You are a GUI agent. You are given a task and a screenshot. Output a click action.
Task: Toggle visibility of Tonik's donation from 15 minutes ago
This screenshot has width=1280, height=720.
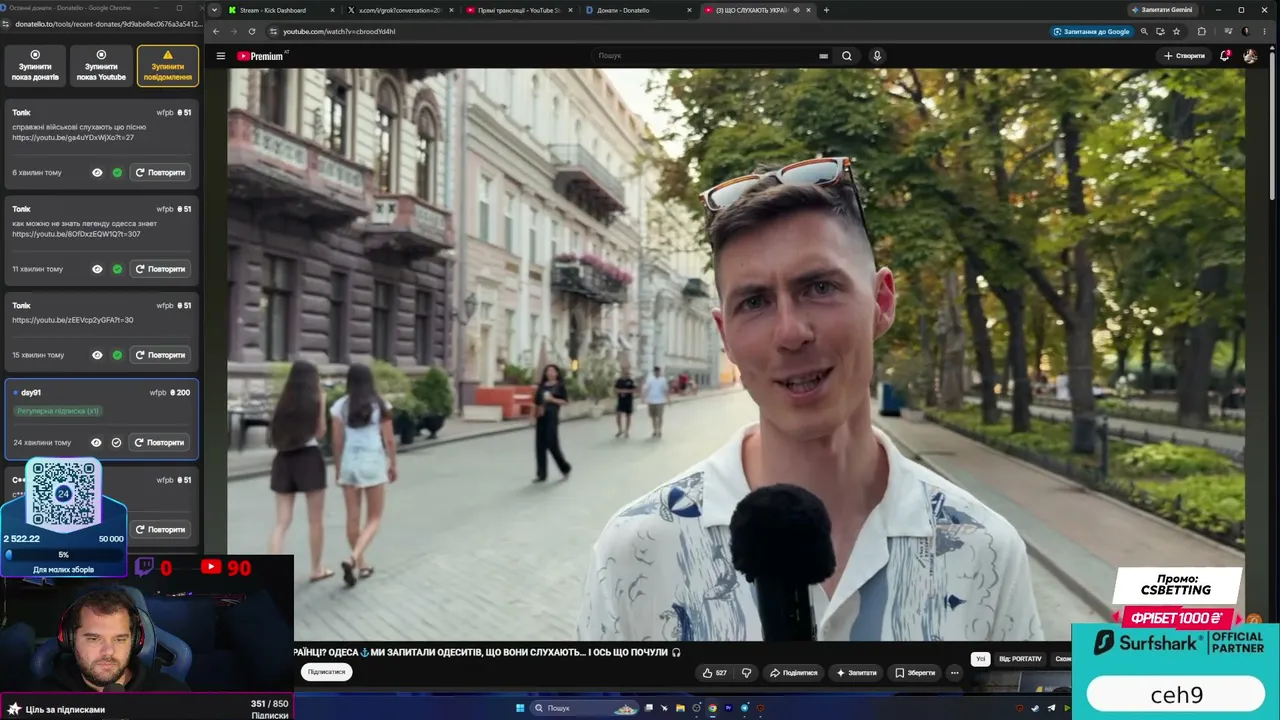97,355
